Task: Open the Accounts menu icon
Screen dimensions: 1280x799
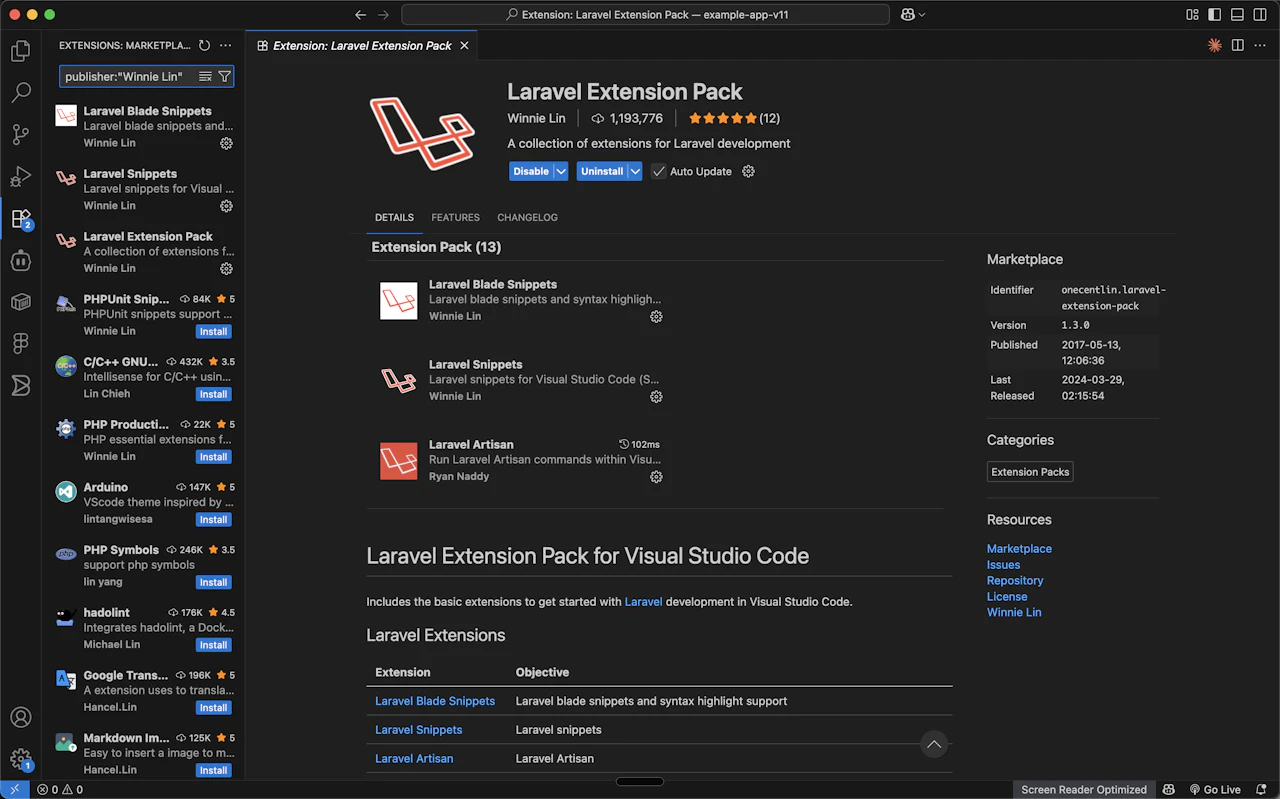Action: tap(21, 717)
